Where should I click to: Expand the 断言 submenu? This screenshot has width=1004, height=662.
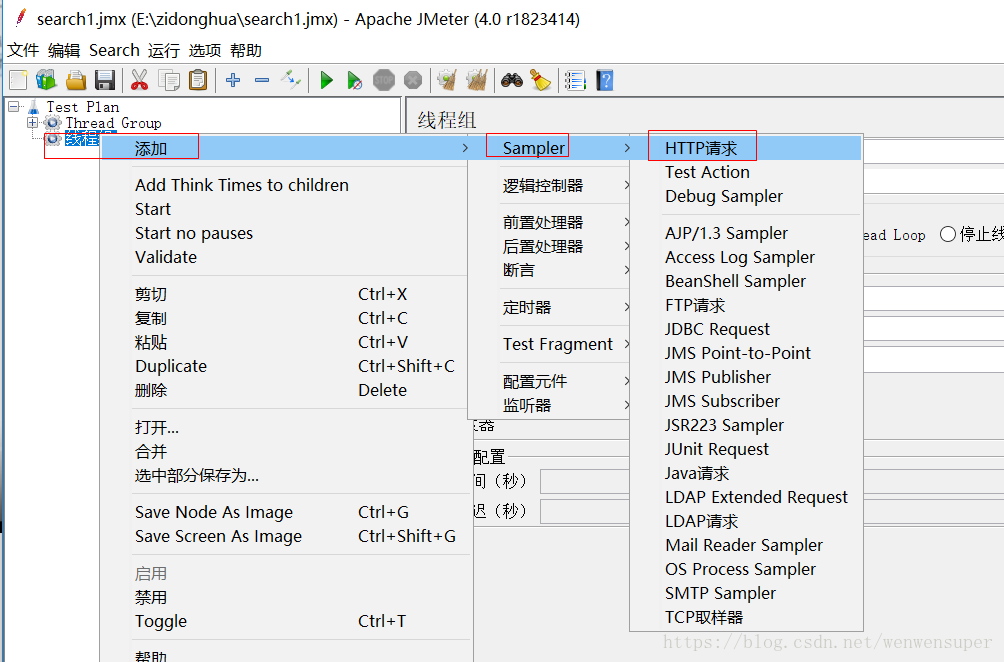pyautogui.click(x=551, y=270)
